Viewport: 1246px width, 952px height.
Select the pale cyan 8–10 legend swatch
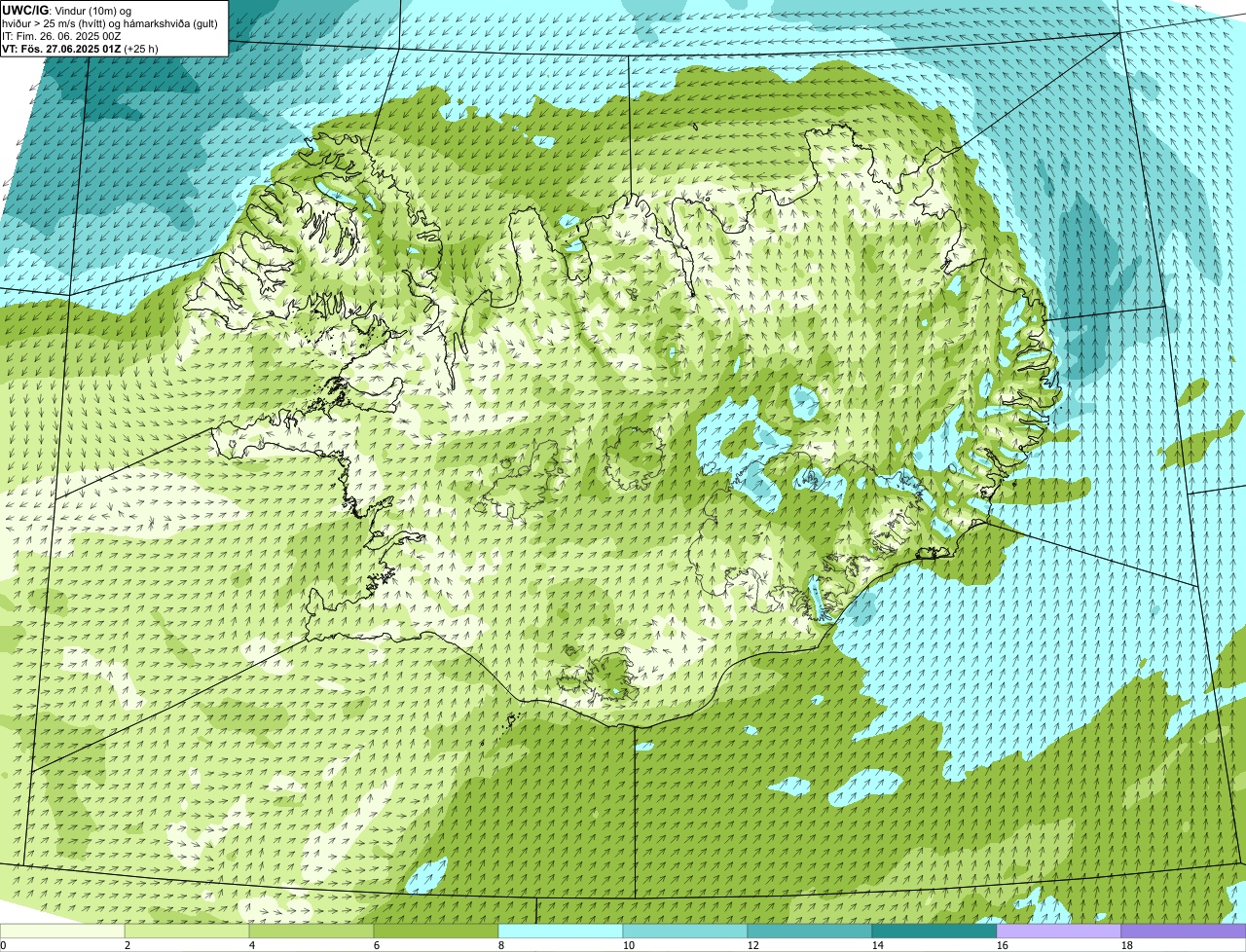[x=561, y=931]
